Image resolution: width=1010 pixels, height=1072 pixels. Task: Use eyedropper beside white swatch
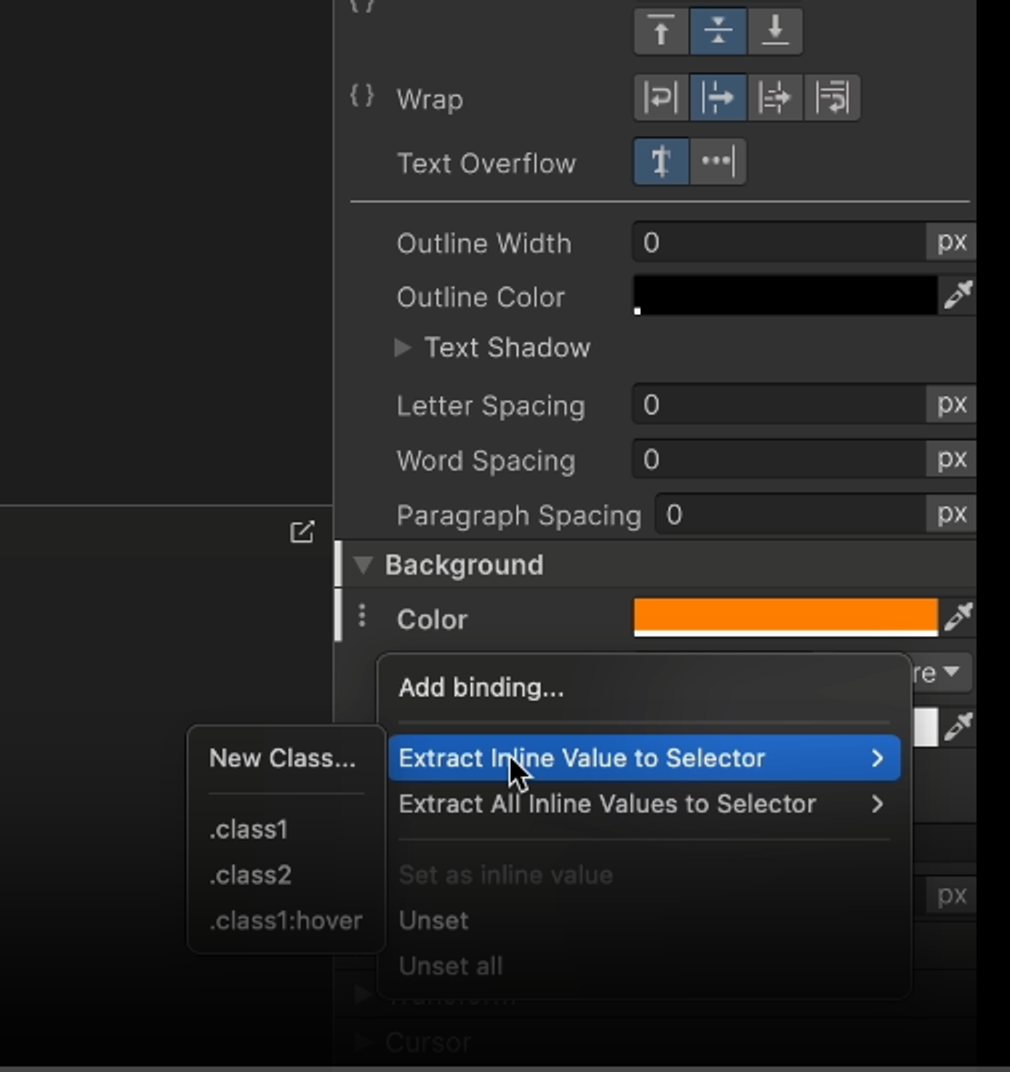point(959,726)
